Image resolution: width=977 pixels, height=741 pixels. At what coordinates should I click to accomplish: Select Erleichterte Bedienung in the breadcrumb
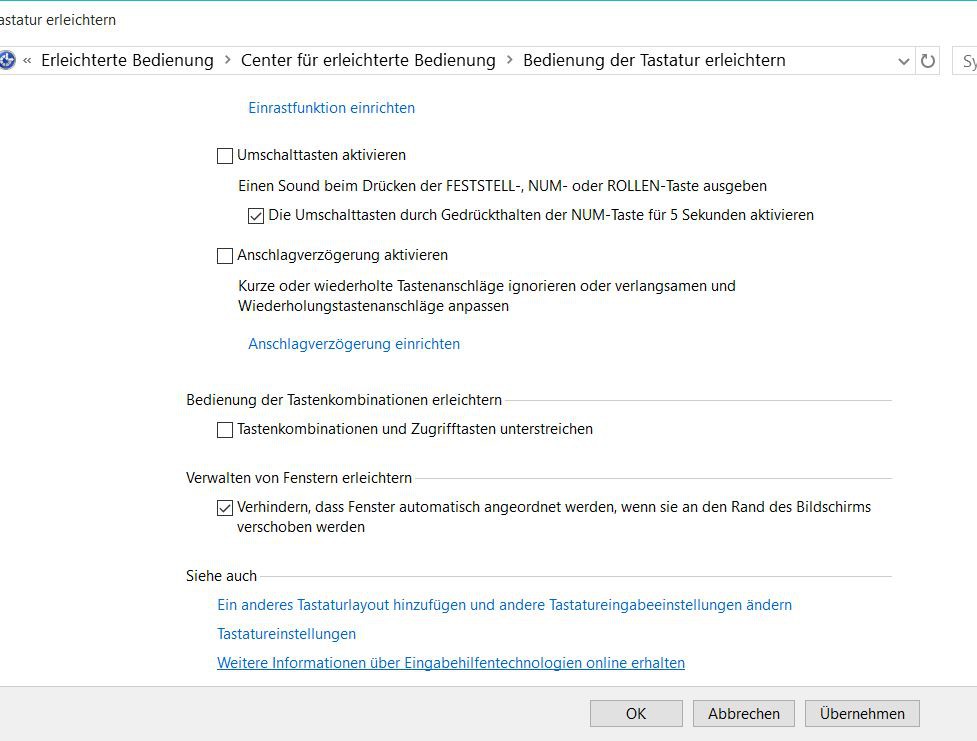point(128,60)
